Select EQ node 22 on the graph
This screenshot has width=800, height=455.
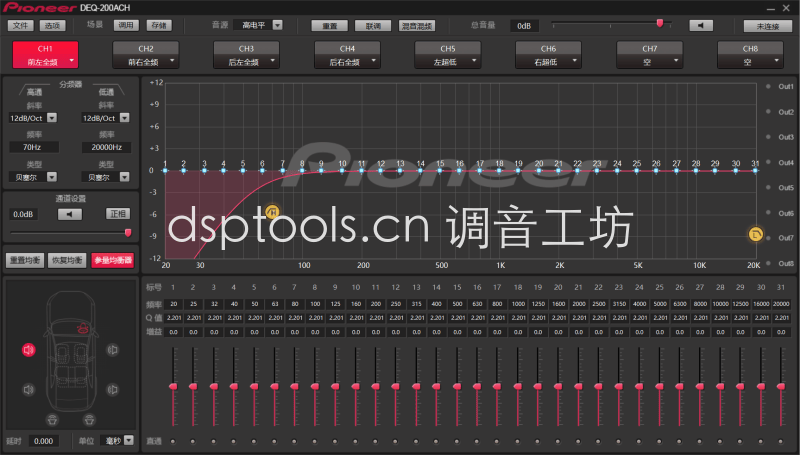click(578, 170)
